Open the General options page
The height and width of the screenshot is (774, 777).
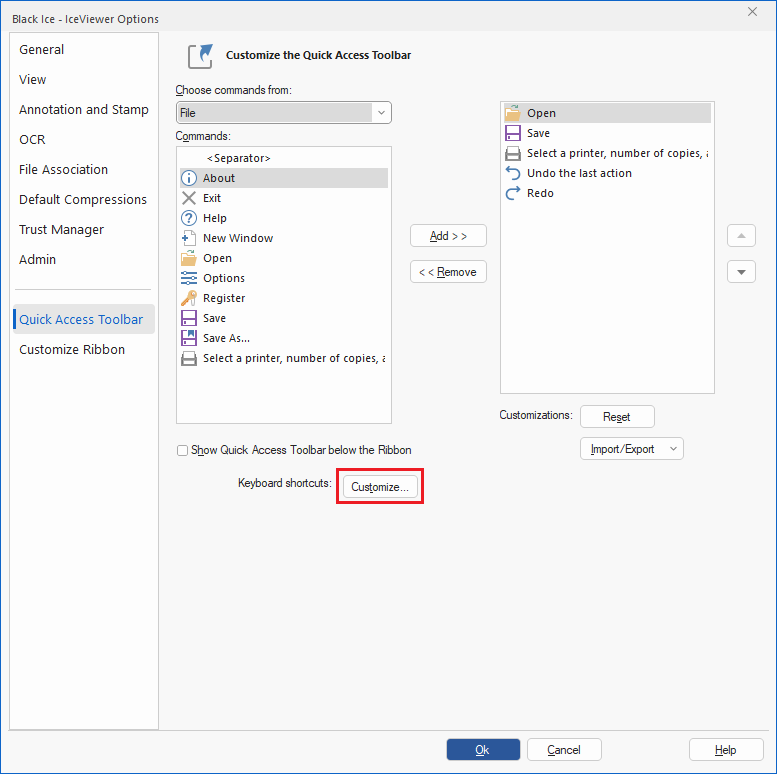42,50
